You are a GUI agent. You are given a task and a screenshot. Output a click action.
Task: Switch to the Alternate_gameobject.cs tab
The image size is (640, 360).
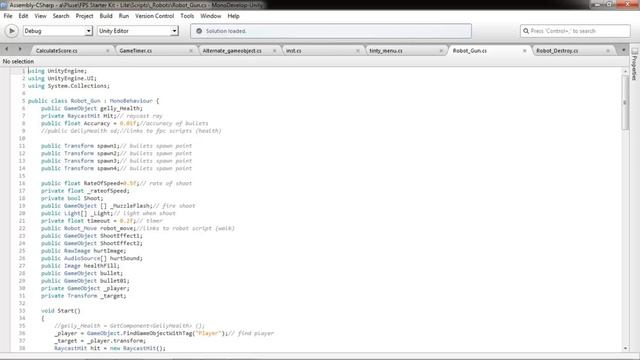click(x=239, y=51)
